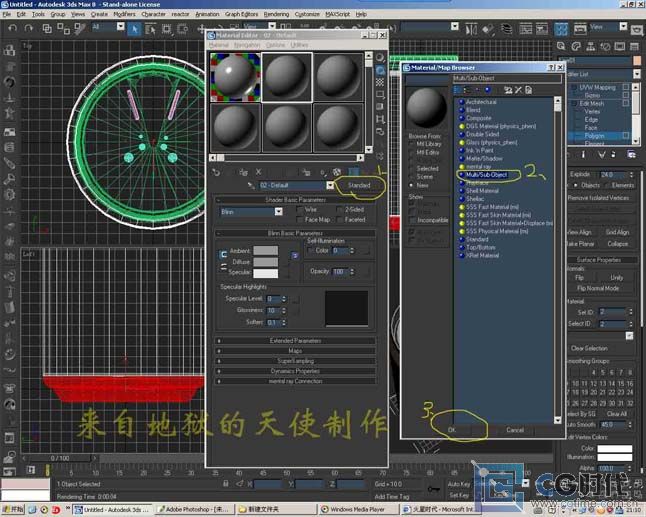This screenshot has width=646, height=517.
Task: Open the Hierarchy panel tab icon
Action: (x=590, y=46)
